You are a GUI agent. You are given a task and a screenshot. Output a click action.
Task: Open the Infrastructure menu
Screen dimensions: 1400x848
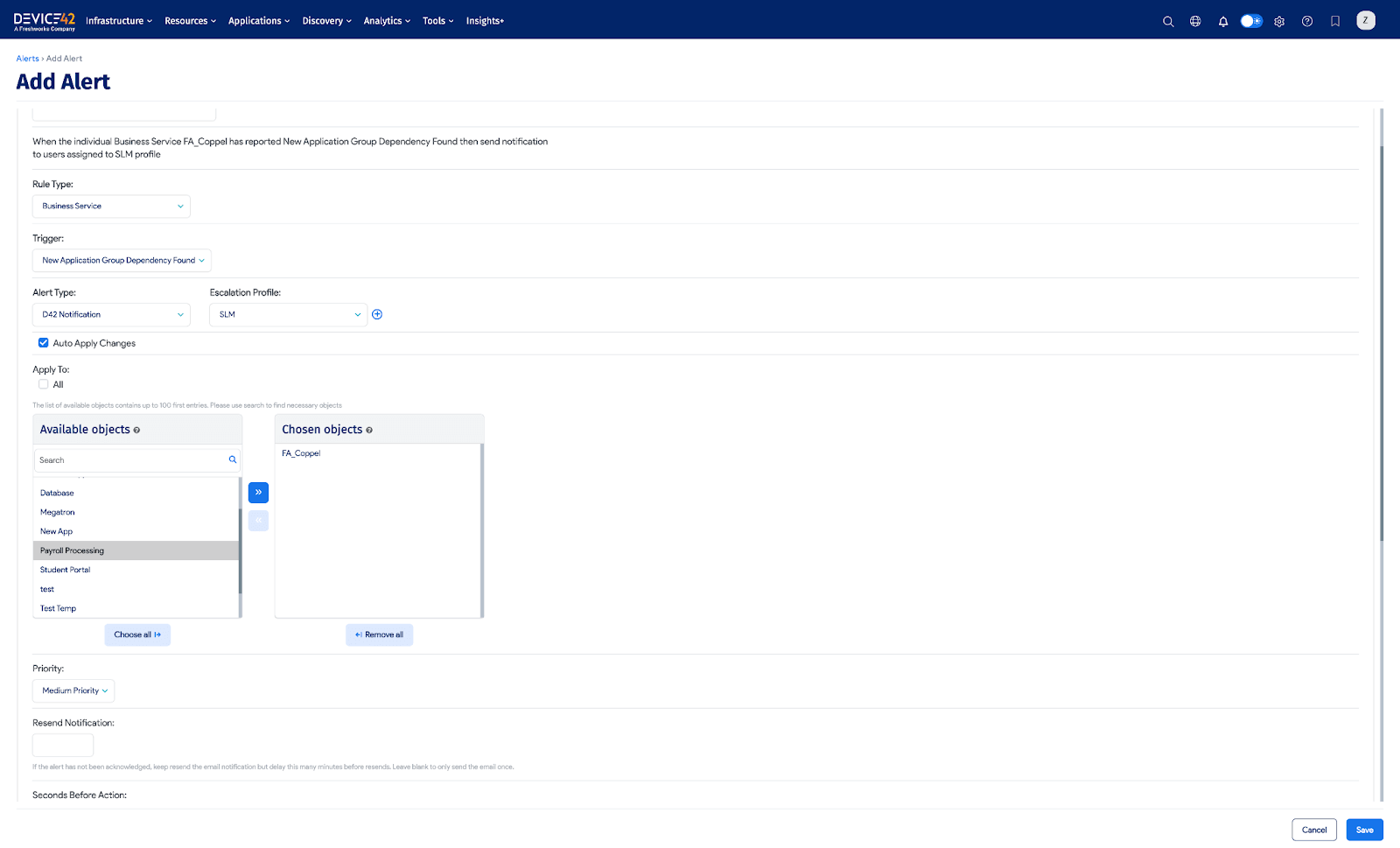click(x=118, y=21)
